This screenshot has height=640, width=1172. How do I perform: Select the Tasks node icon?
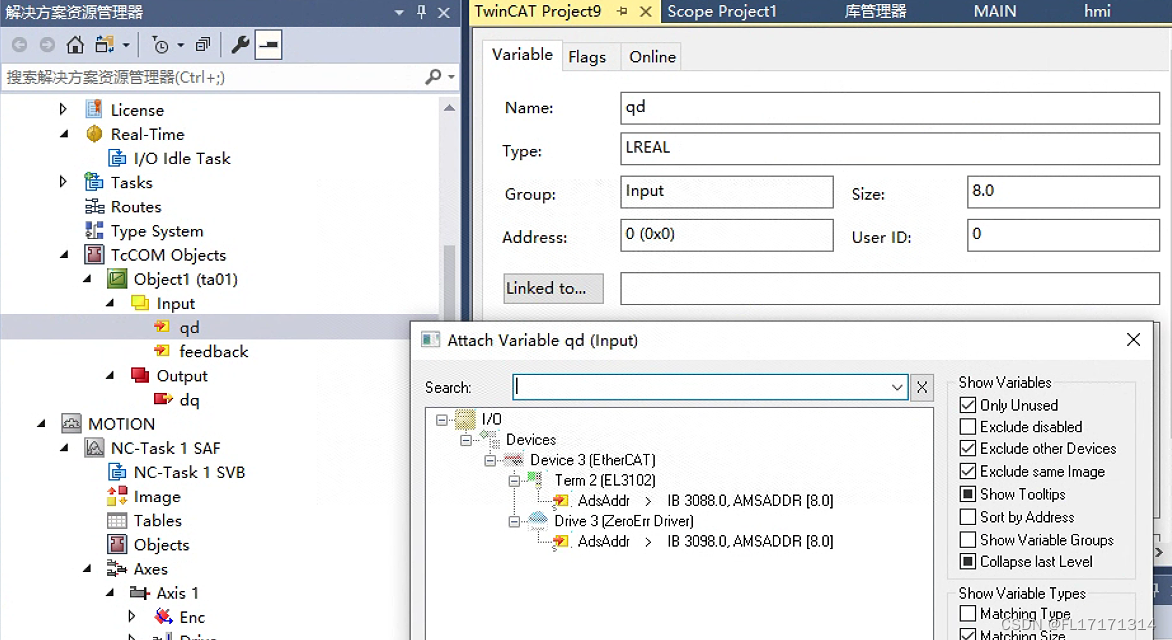(93, 182)
